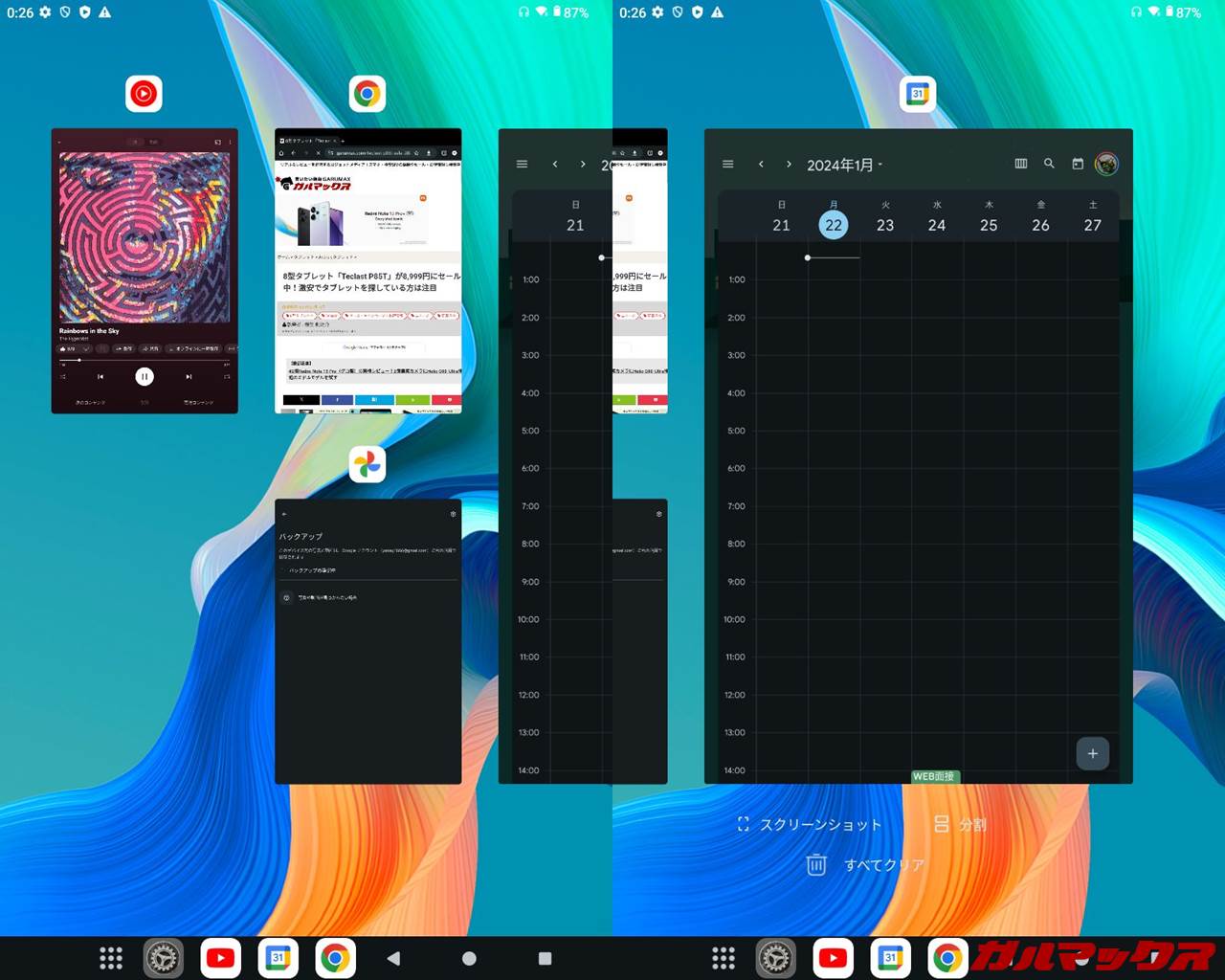
Task: Tap Google Photos pinwheel icon above backup card
Action: [367, 464]
